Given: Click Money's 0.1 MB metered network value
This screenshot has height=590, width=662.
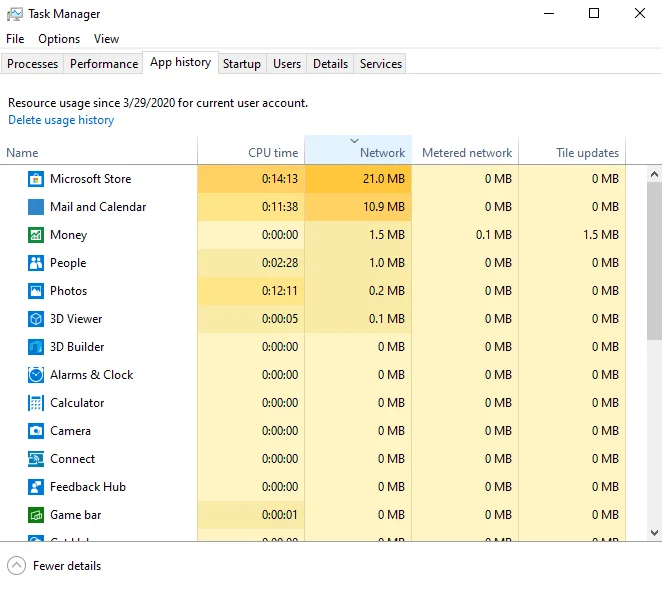Looking at the screenshot, I should pyautogui.click(x=494, y=235).
